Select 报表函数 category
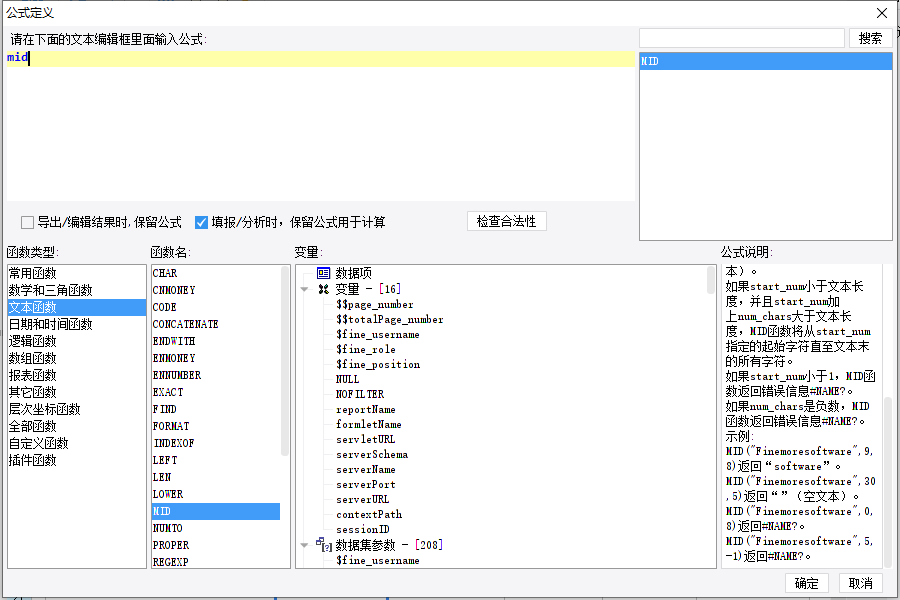Viewport: 900px width, 600px height. pos(76,376)
